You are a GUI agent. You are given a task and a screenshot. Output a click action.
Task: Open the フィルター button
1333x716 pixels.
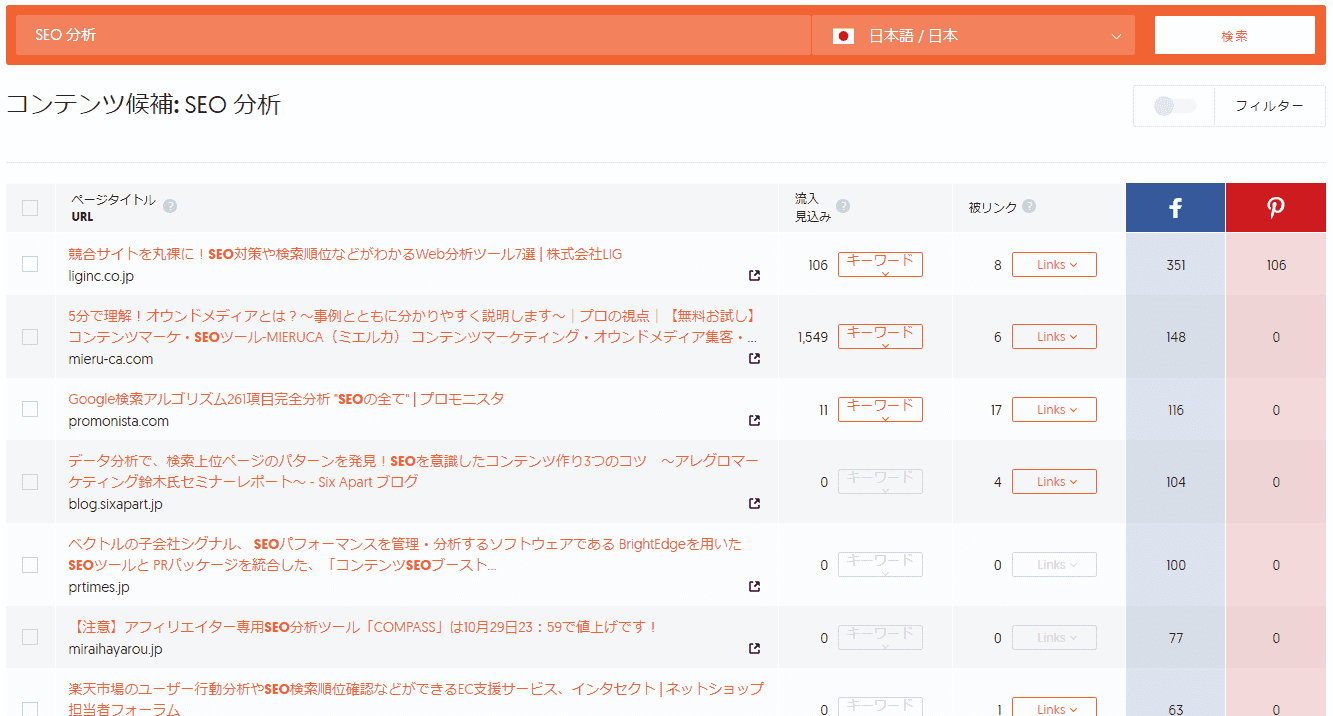(x=1269, y=106)
